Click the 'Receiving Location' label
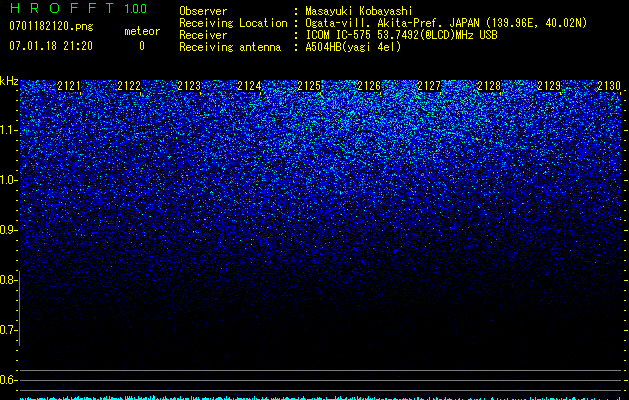629x400 pixels. coord(233,23)
